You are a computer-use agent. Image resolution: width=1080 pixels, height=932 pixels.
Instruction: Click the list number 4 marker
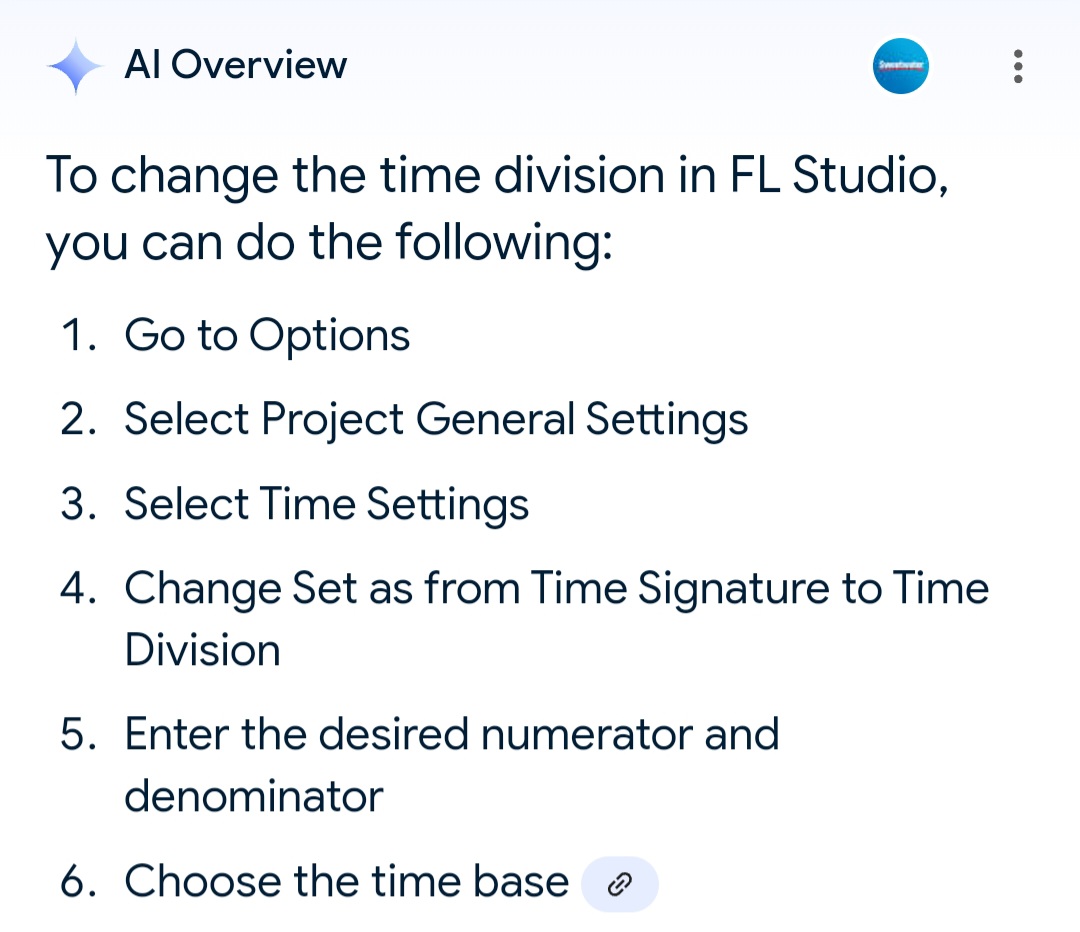(78, 588)
